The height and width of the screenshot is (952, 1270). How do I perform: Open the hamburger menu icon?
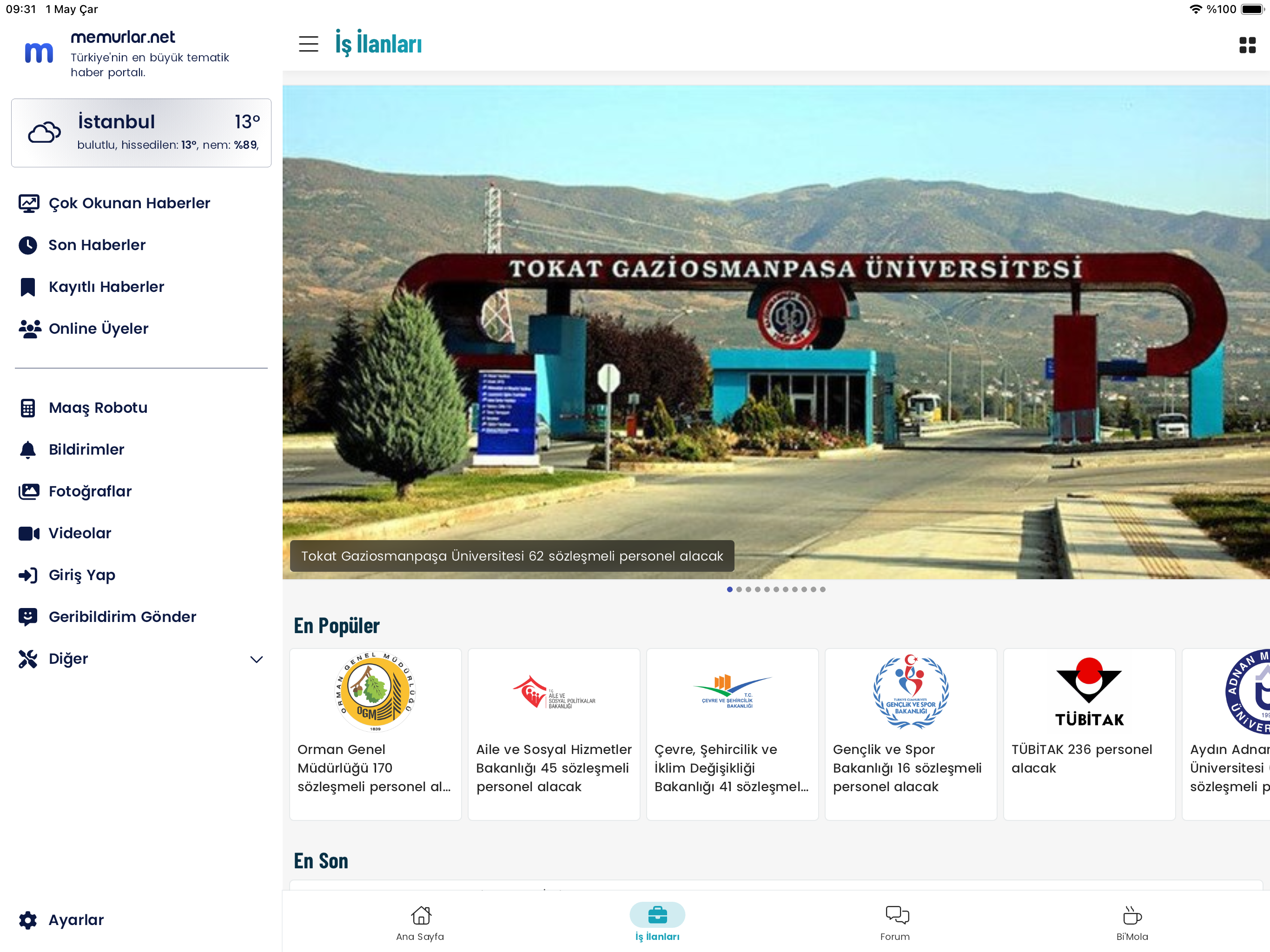pos(308,44)
